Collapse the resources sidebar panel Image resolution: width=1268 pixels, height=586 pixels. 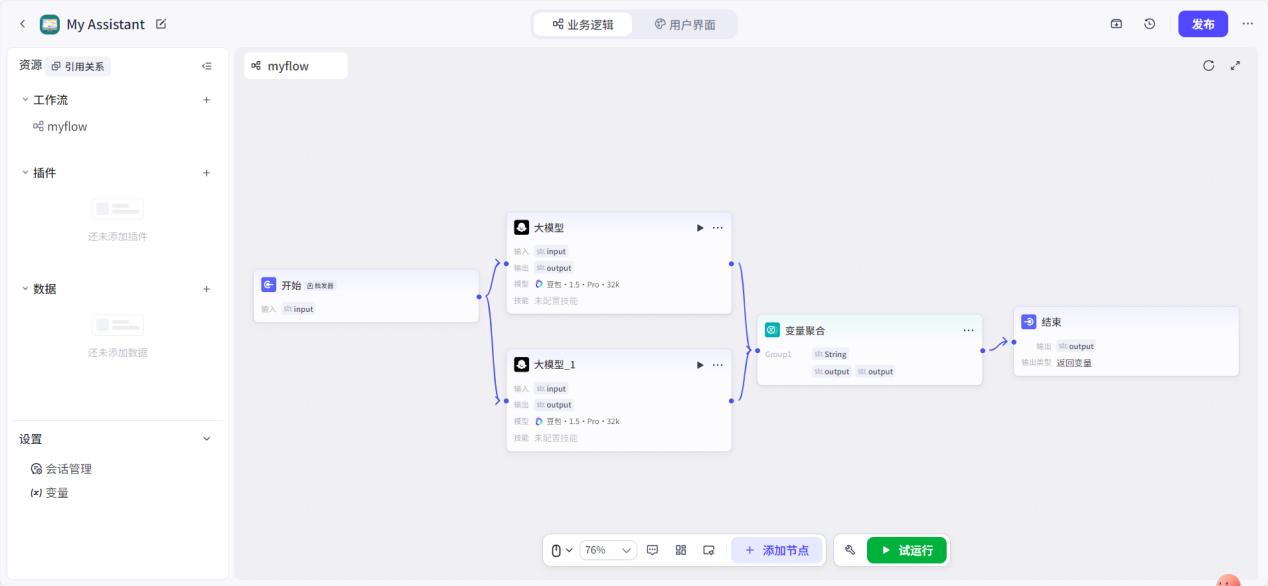pyautogui.click(x=207, y=66)
